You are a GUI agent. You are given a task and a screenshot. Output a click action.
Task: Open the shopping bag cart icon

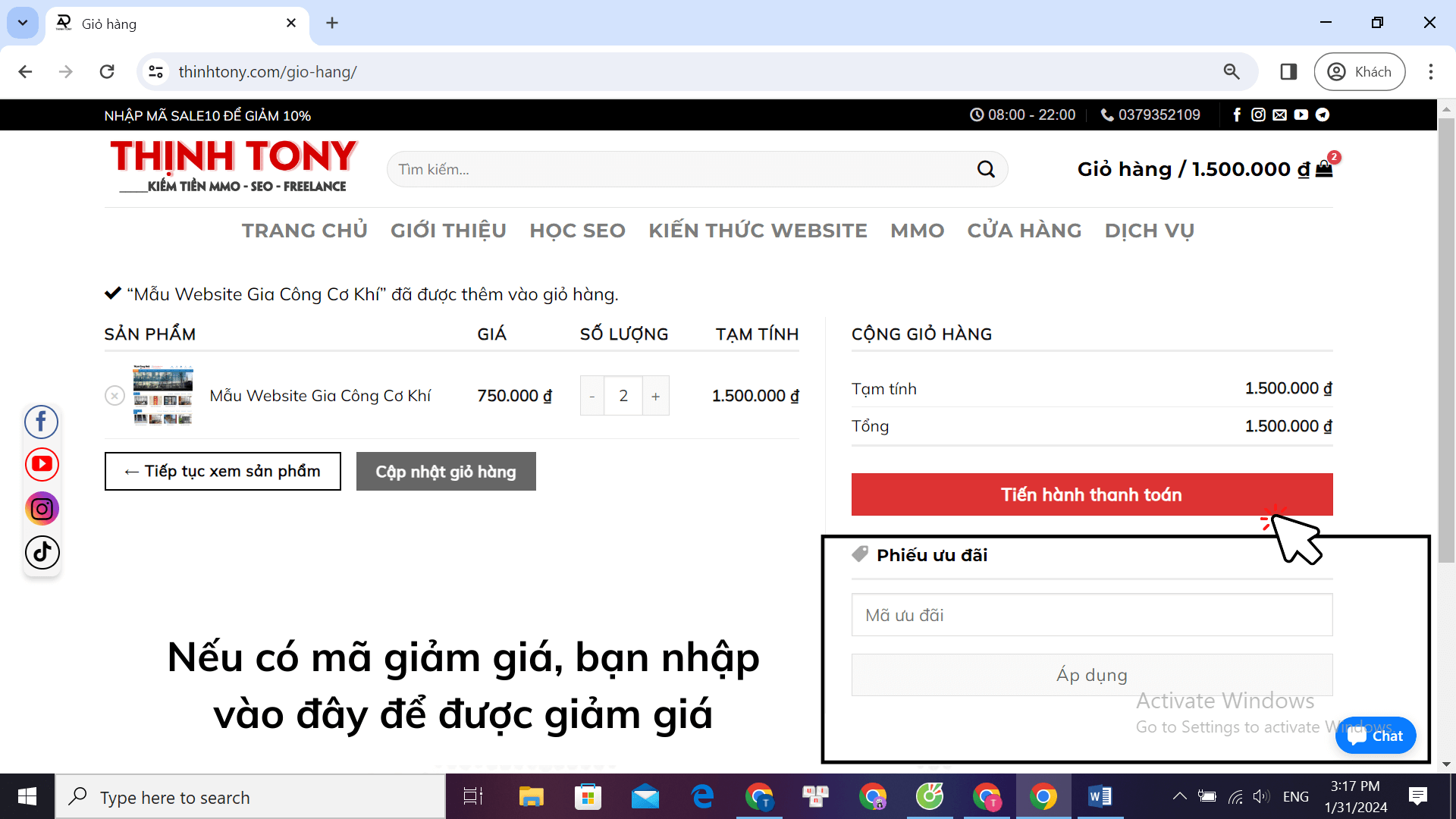point(1323,168)
